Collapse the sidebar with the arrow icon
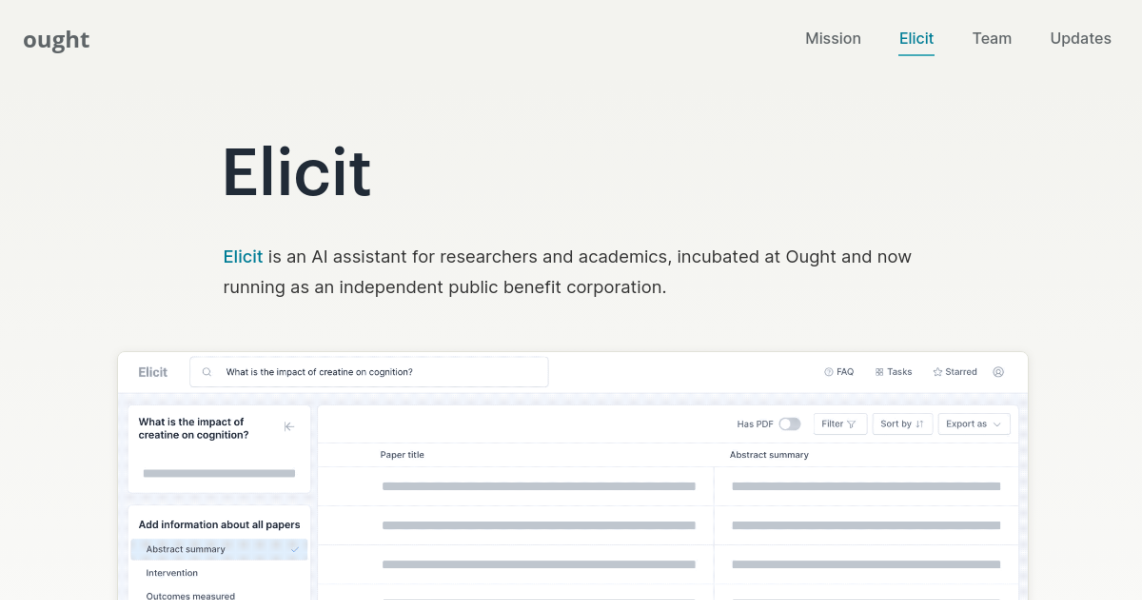 pyautogui.click(x=289, y=427)
